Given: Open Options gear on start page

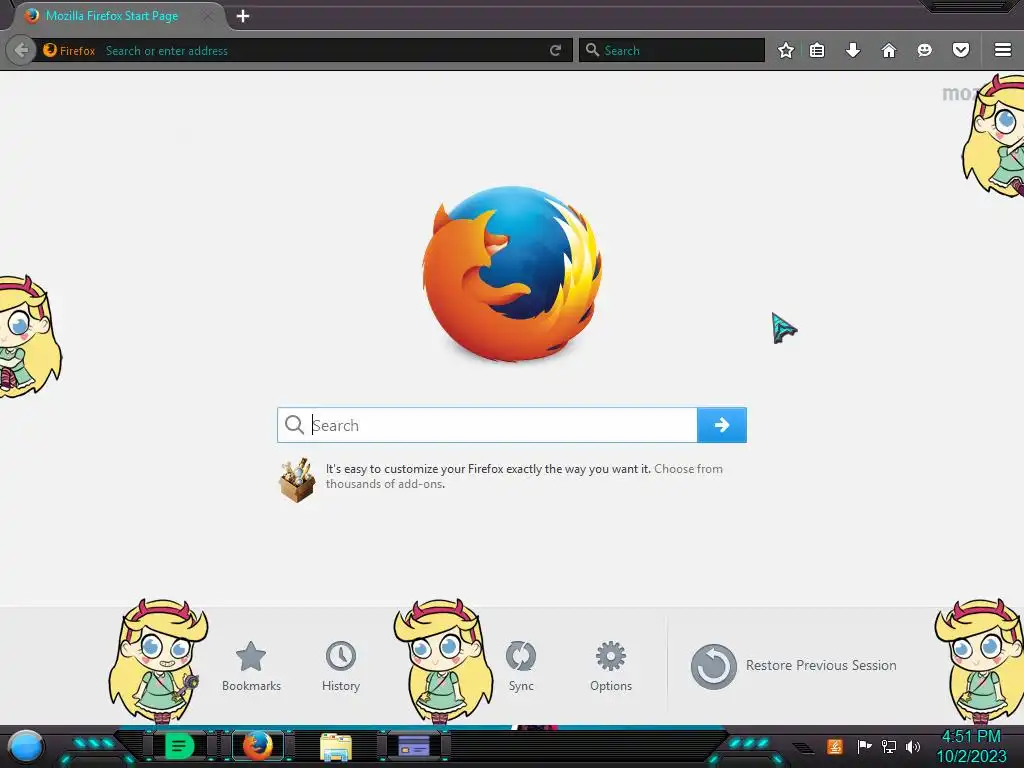Looking at the screenshot, I should coord(611,666).
